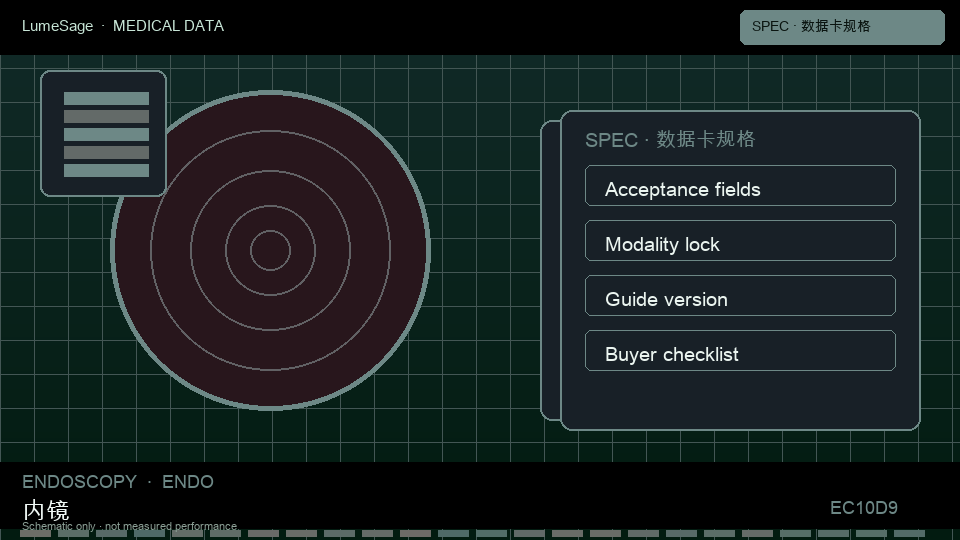The height and width of the screenshot is (540, 960).
Task: Click the Schematic only disclaimer text
Action: pyautogui.click(x=129, y=526)
